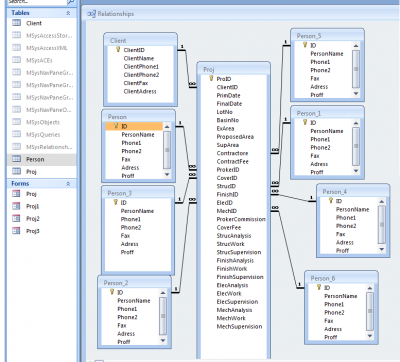
Task: Select the MSysObjects table icon
Action: point(16,122)
